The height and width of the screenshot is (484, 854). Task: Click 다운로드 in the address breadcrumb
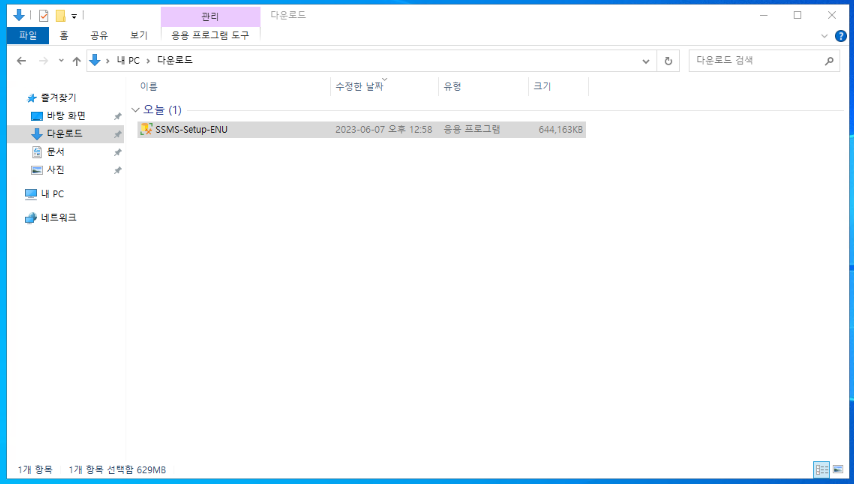point(175,60)
